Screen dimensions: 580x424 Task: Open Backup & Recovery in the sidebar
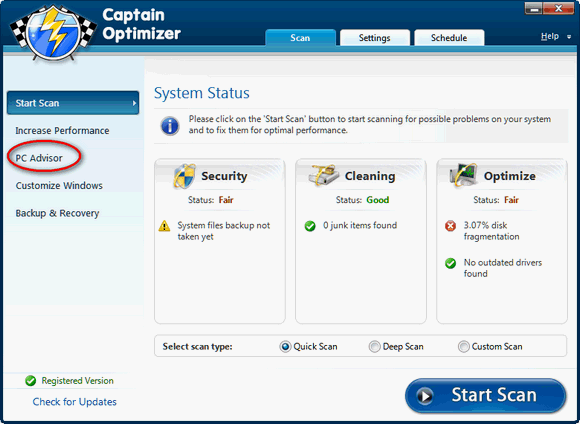(x=57, y=213)
